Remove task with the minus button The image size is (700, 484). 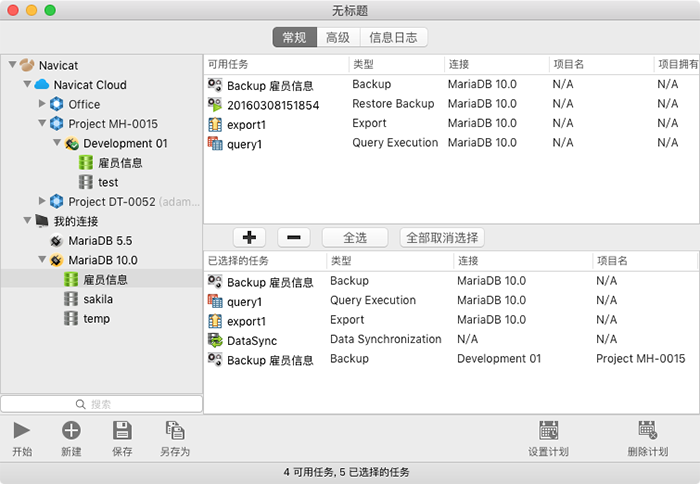pos(293,237)
